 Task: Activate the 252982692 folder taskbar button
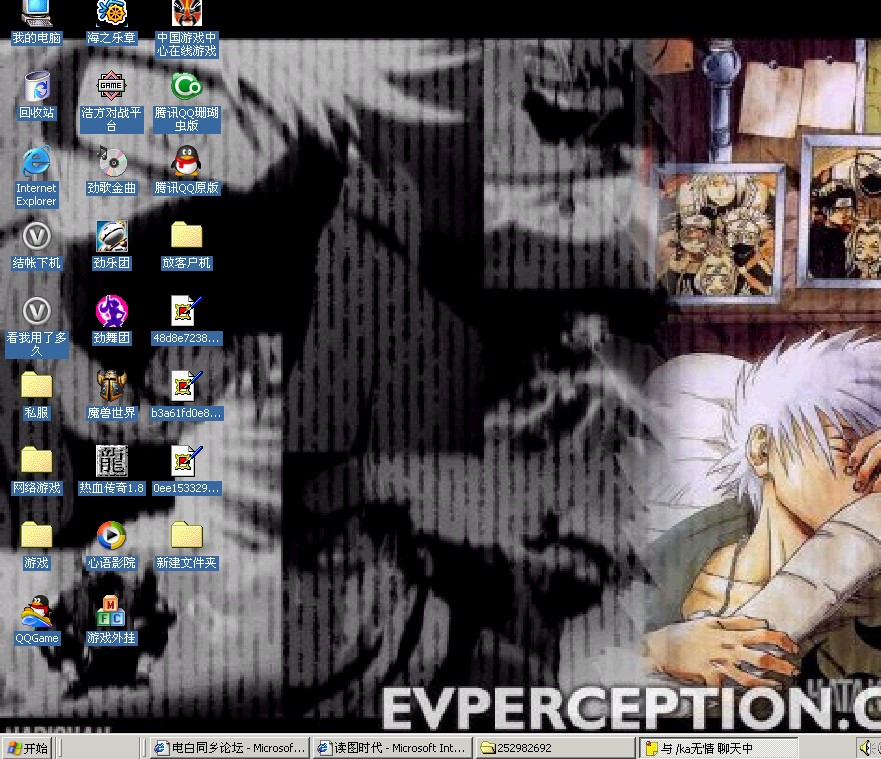coord(554,748)
